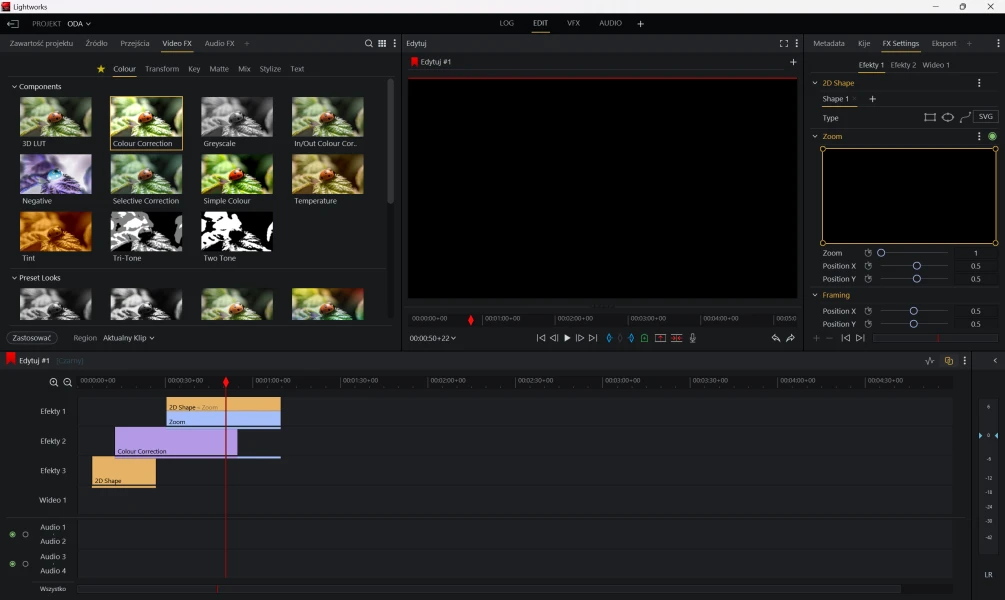
Task: Open the search icon in effects panel
Action: [368, 44]
